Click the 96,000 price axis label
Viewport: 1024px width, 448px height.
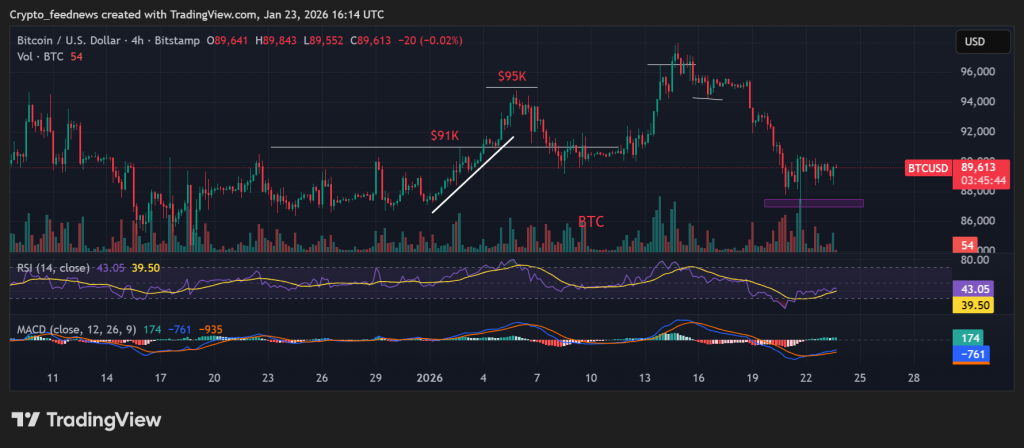coord(976,71)
